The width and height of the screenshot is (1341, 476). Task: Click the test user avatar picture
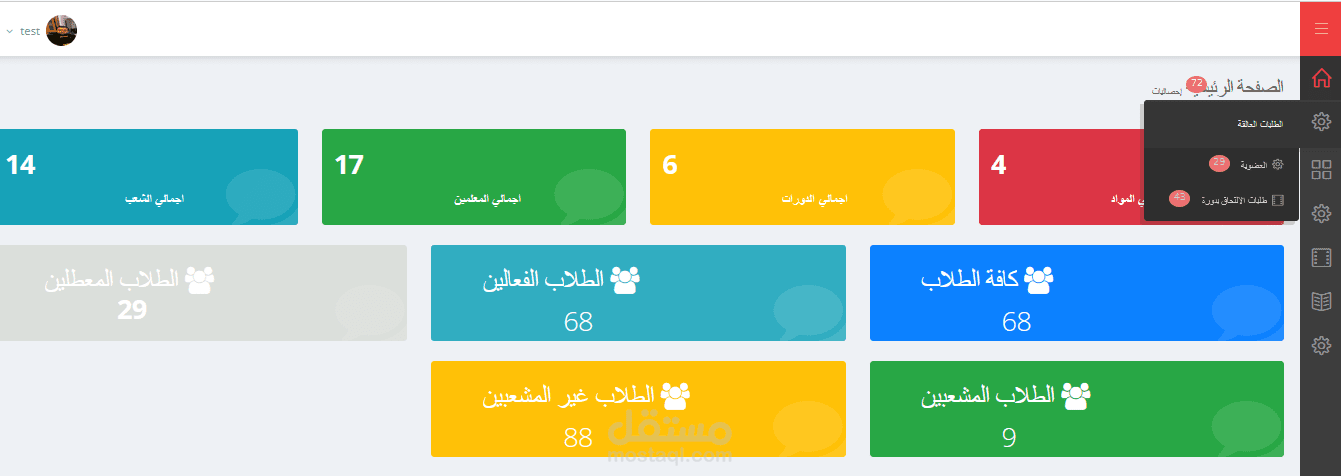(62, 30)
